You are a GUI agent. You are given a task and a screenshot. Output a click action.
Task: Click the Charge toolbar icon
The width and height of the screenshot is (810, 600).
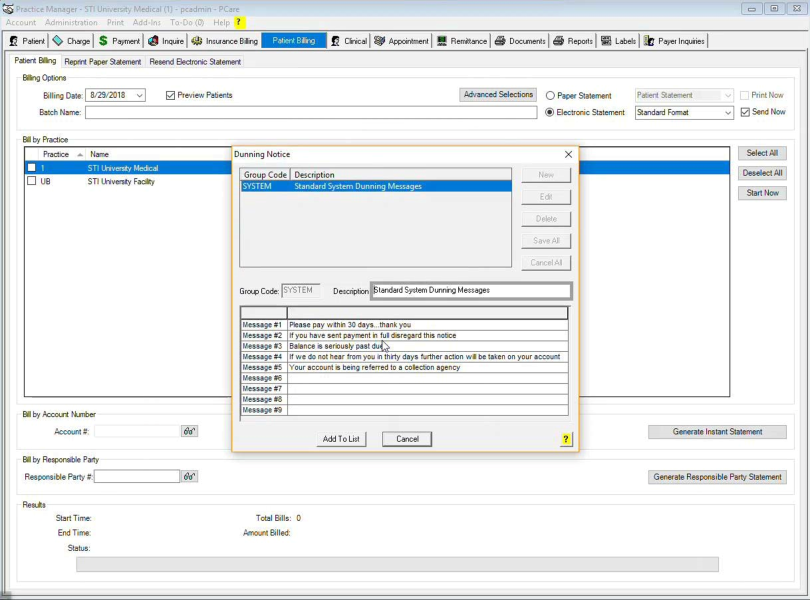click(58, 41)
